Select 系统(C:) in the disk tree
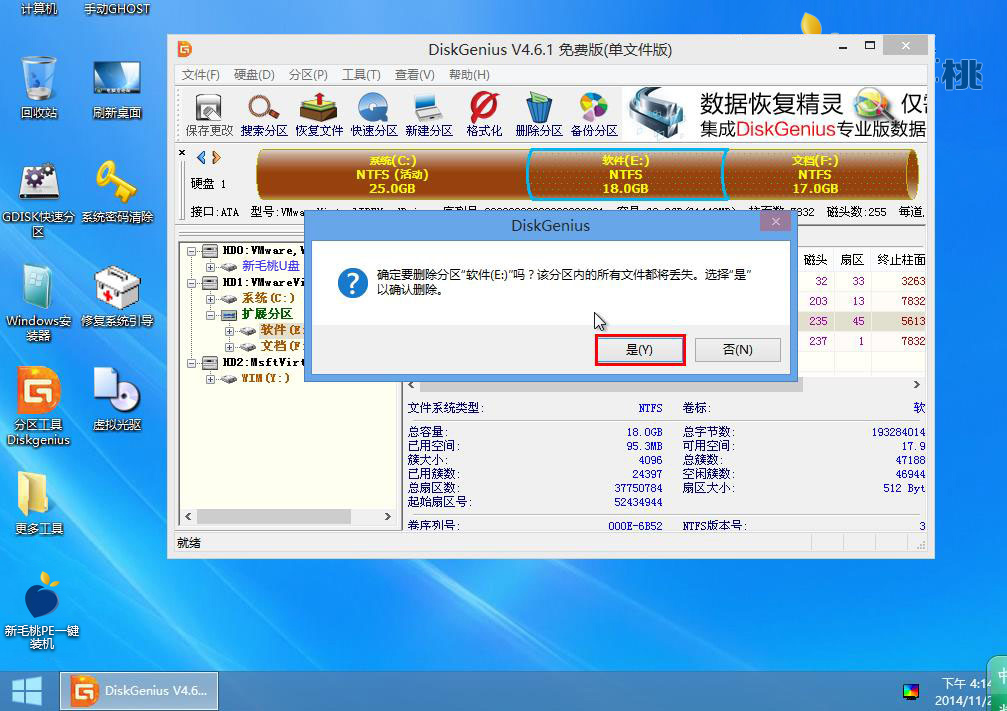 (268, 298)
